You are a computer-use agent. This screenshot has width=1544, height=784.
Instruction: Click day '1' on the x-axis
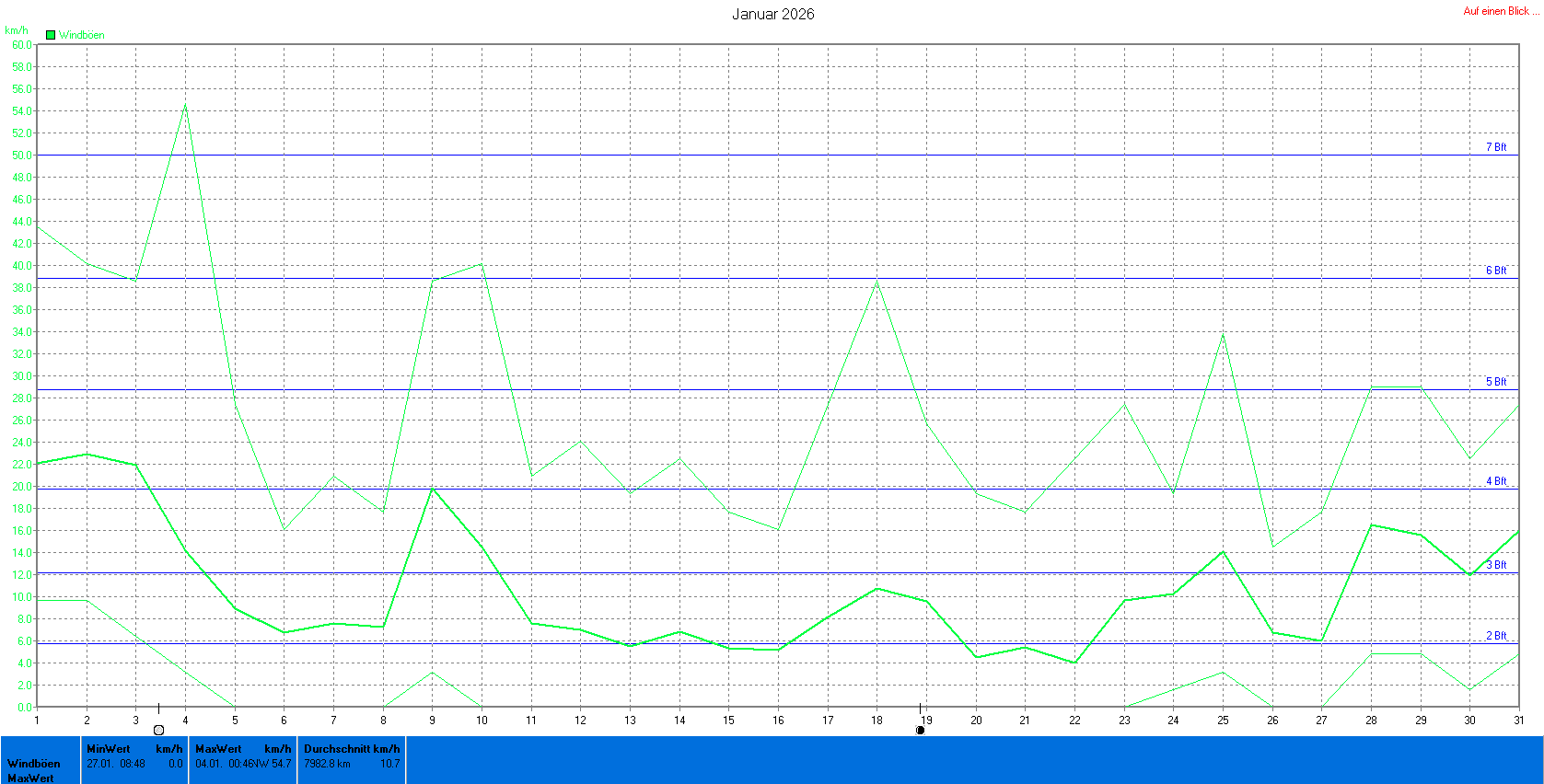(x=37, y=721)
